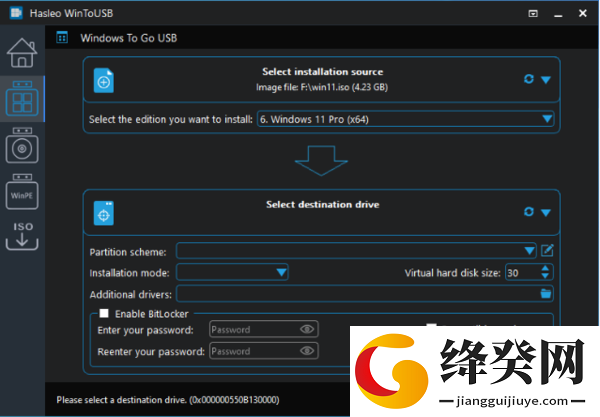This screenshot has width=600, height=417.
Task: Open the Windows edition dropdown list
Action: point(405,119)
